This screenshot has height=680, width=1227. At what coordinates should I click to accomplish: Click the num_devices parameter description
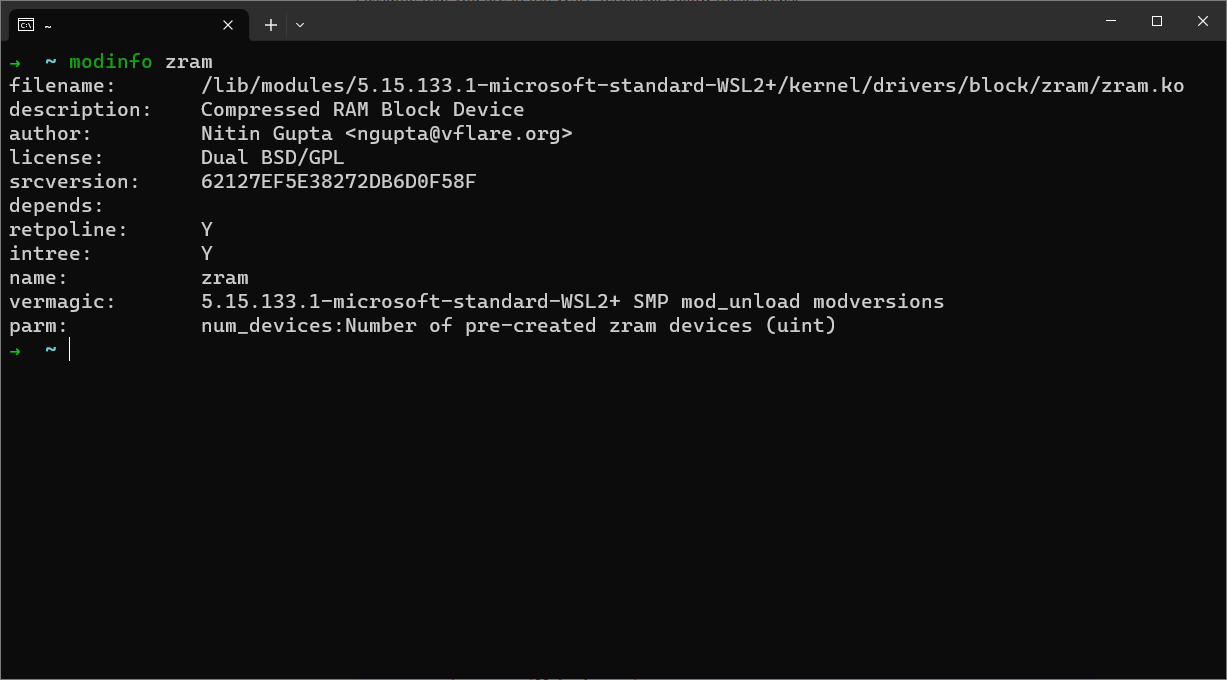tap(518, 326)
